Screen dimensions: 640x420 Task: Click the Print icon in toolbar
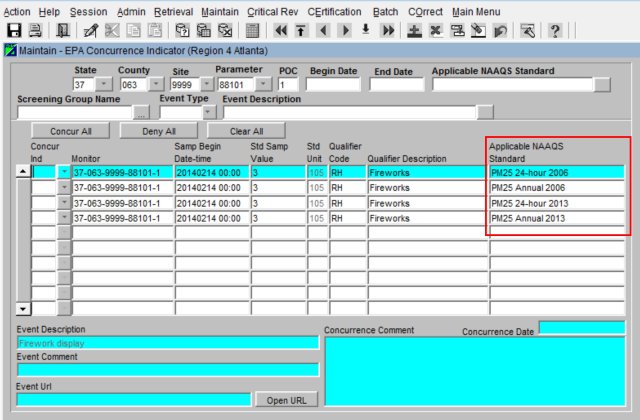click(x=36, y=31)
